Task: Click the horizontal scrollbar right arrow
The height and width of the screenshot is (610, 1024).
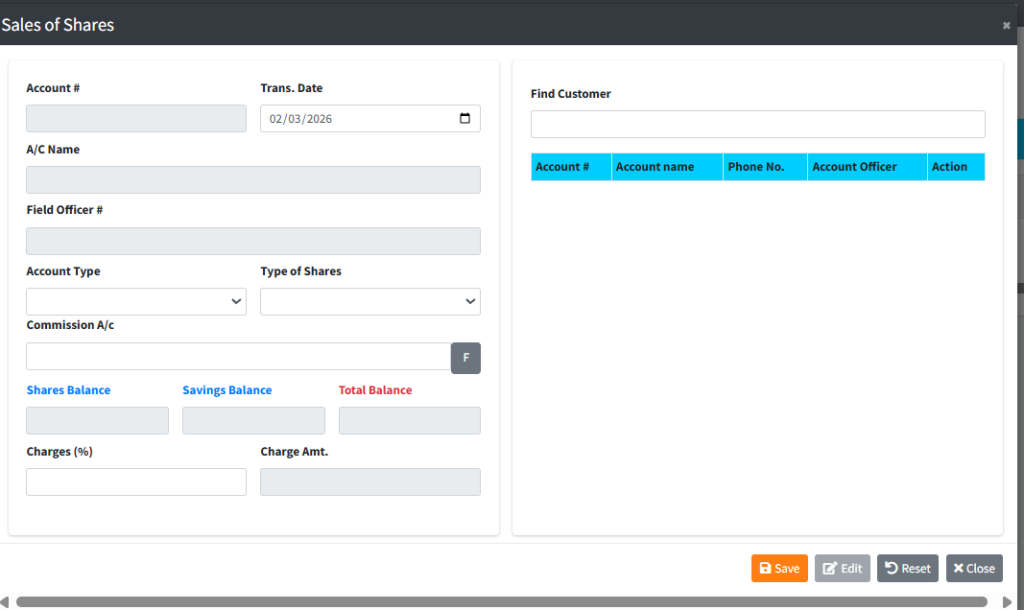Action: click(1006, 602)
